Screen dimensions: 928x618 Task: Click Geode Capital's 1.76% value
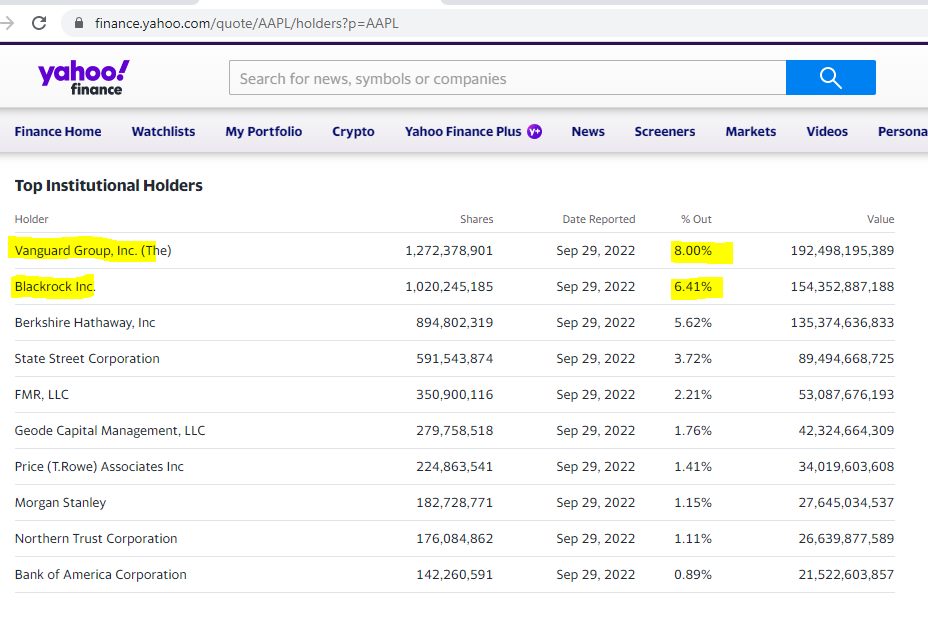(693, 430)
